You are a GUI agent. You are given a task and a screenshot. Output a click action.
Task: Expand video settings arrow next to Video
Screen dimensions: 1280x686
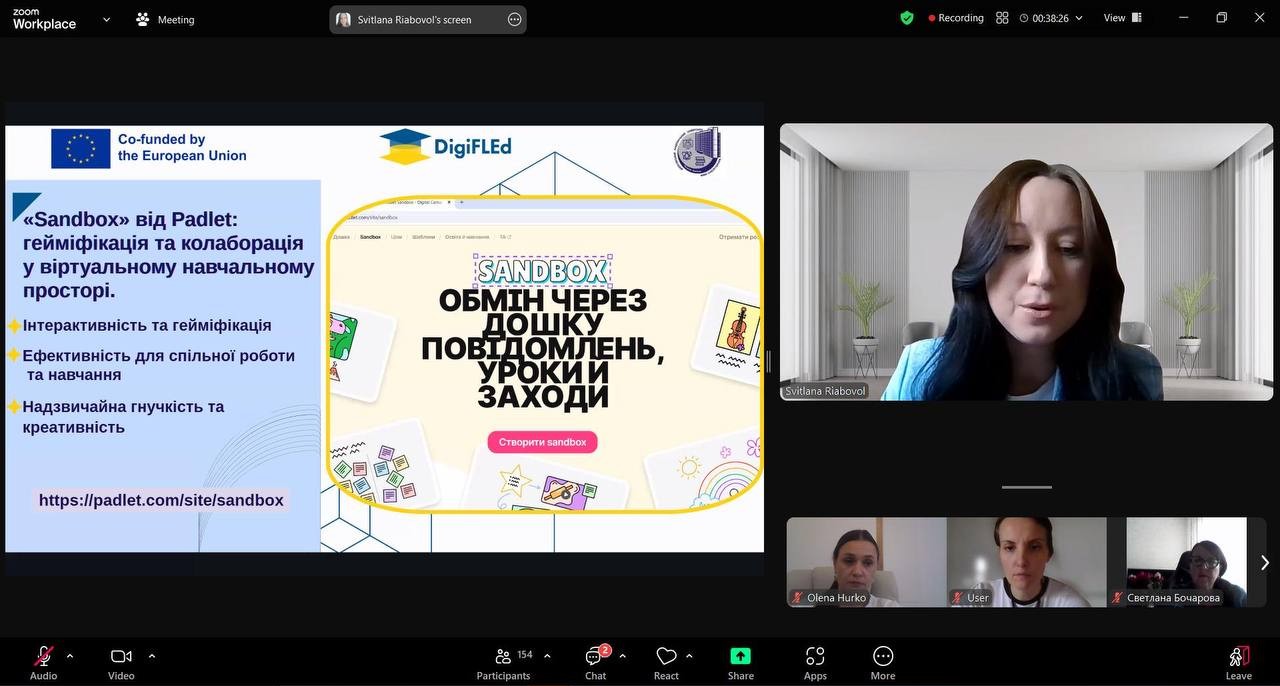(x=152, y=656)
